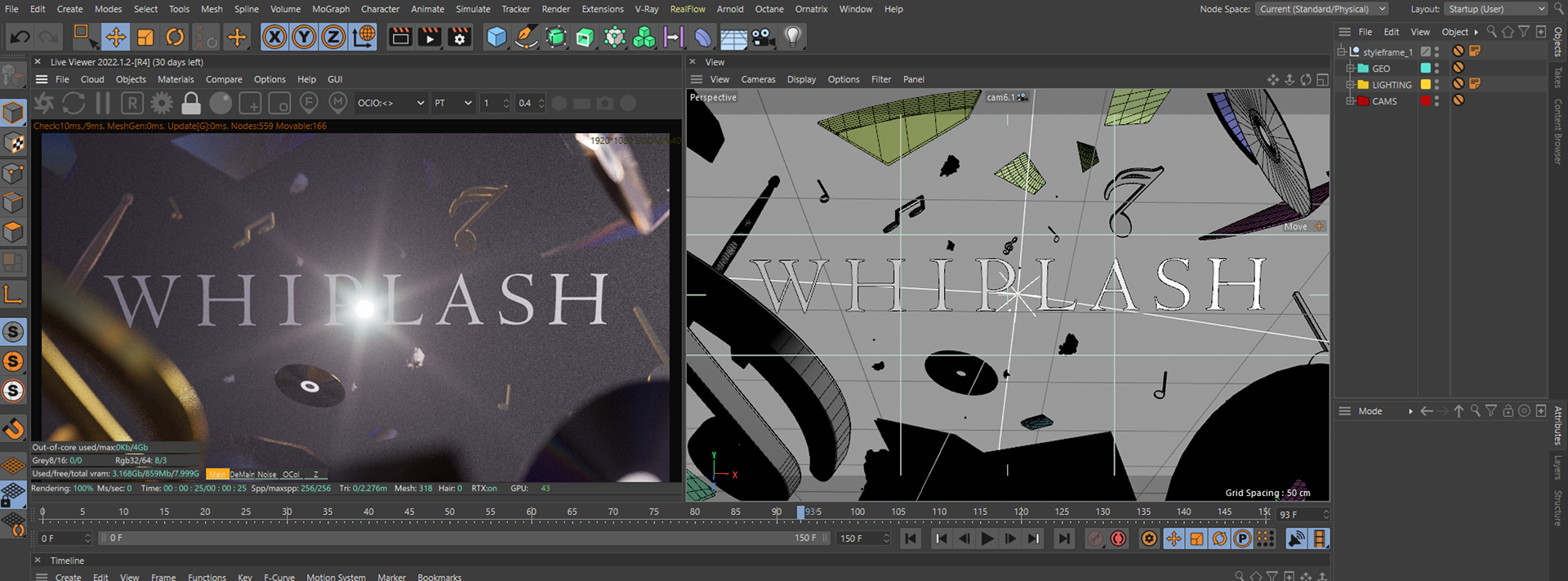Open the MoGraph menu

point(331,9)
